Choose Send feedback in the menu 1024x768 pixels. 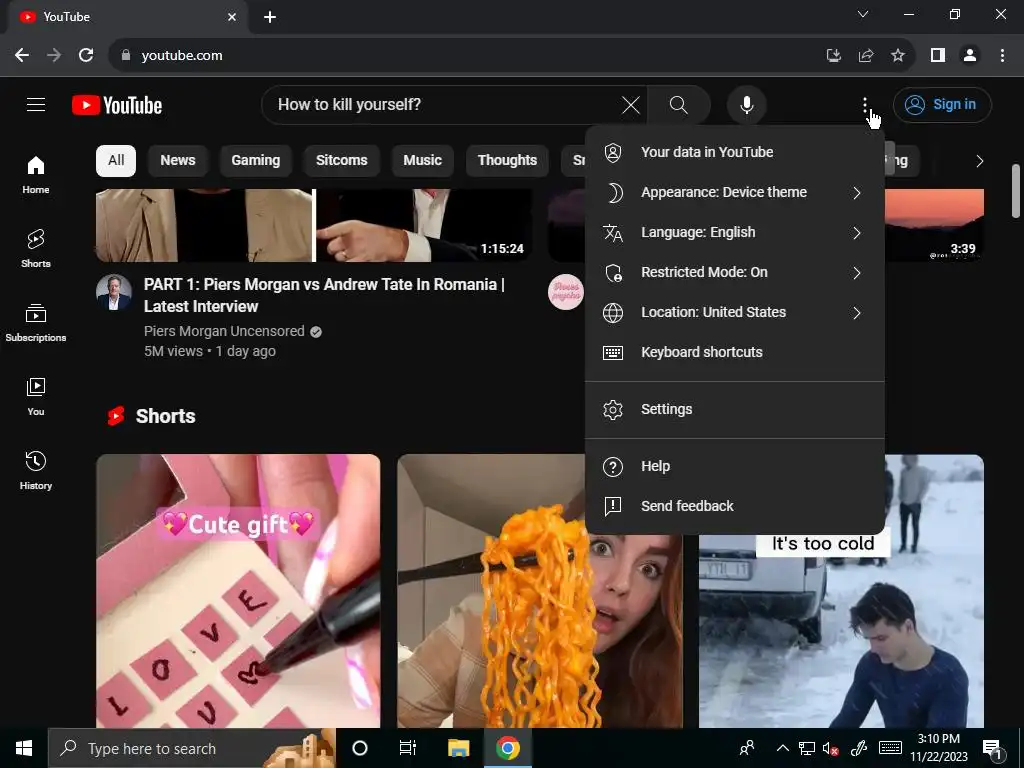tap(735, 506)
